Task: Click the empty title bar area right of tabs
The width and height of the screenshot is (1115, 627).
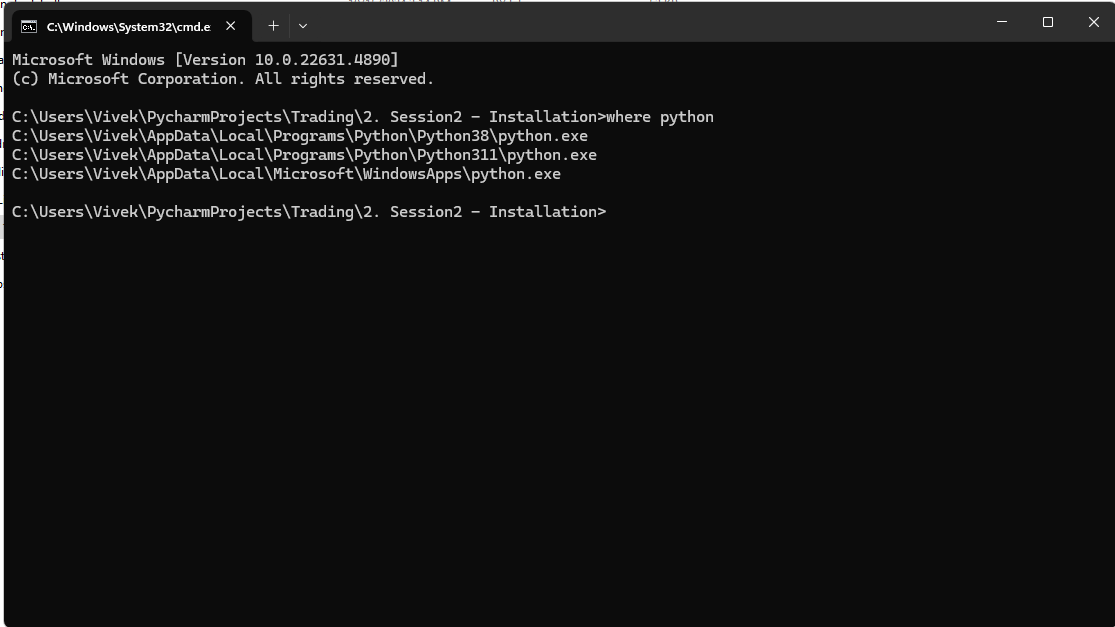Action: pyautogui.click(x=640, y=23)
